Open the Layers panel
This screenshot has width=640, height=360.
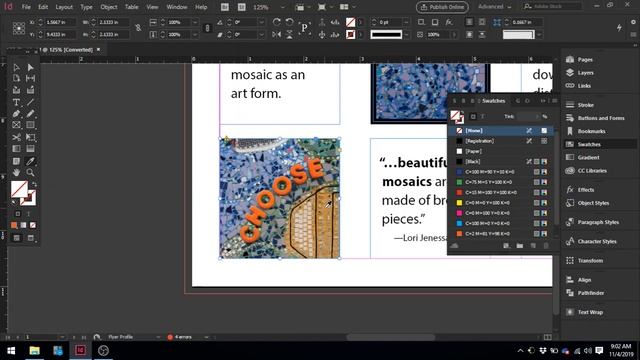point(585,73)
